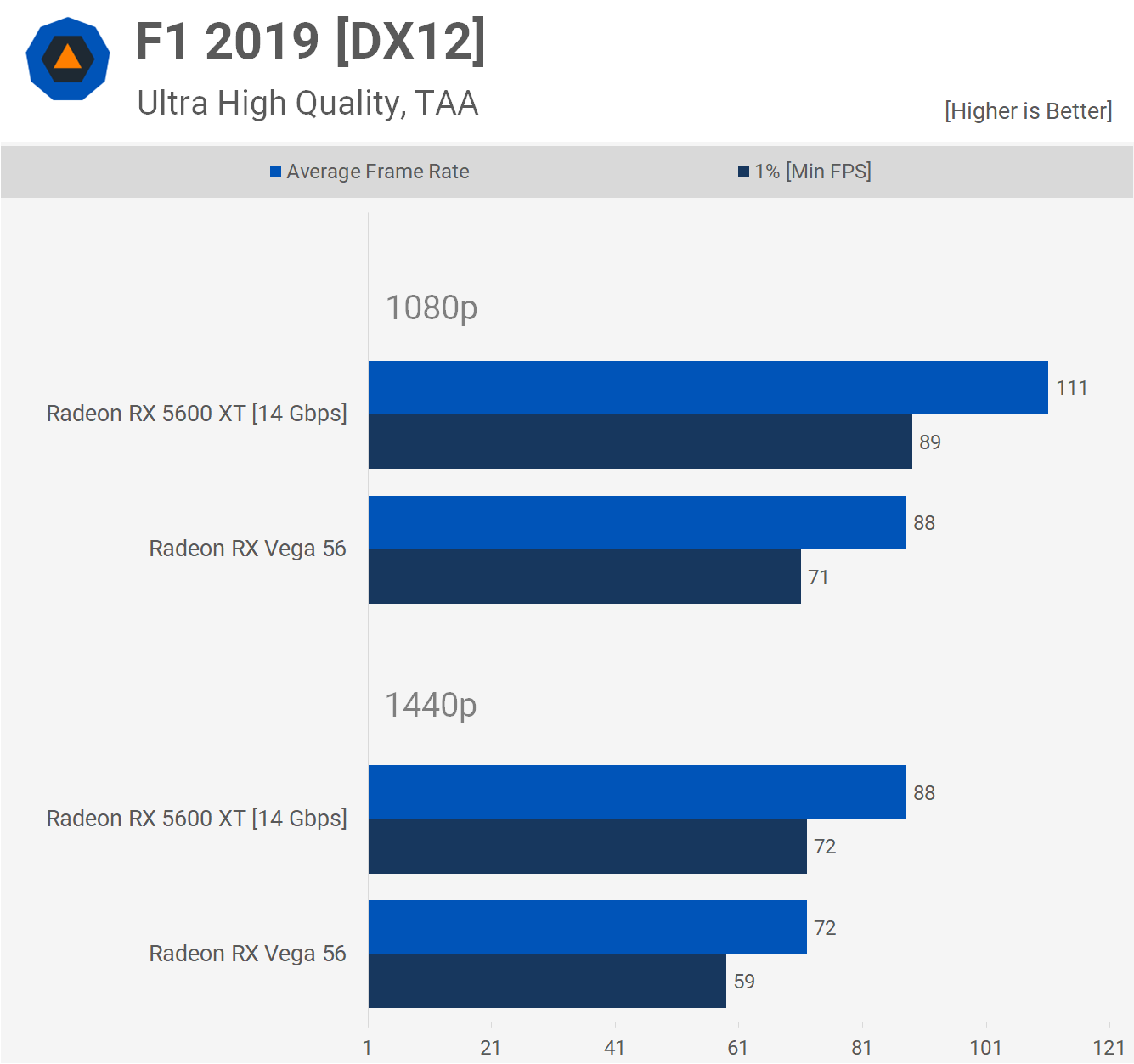Click the Ultra High Quality, TAA subtitle
Image resolution: width=1134 pixels, height=1064 pixels.
307,104
